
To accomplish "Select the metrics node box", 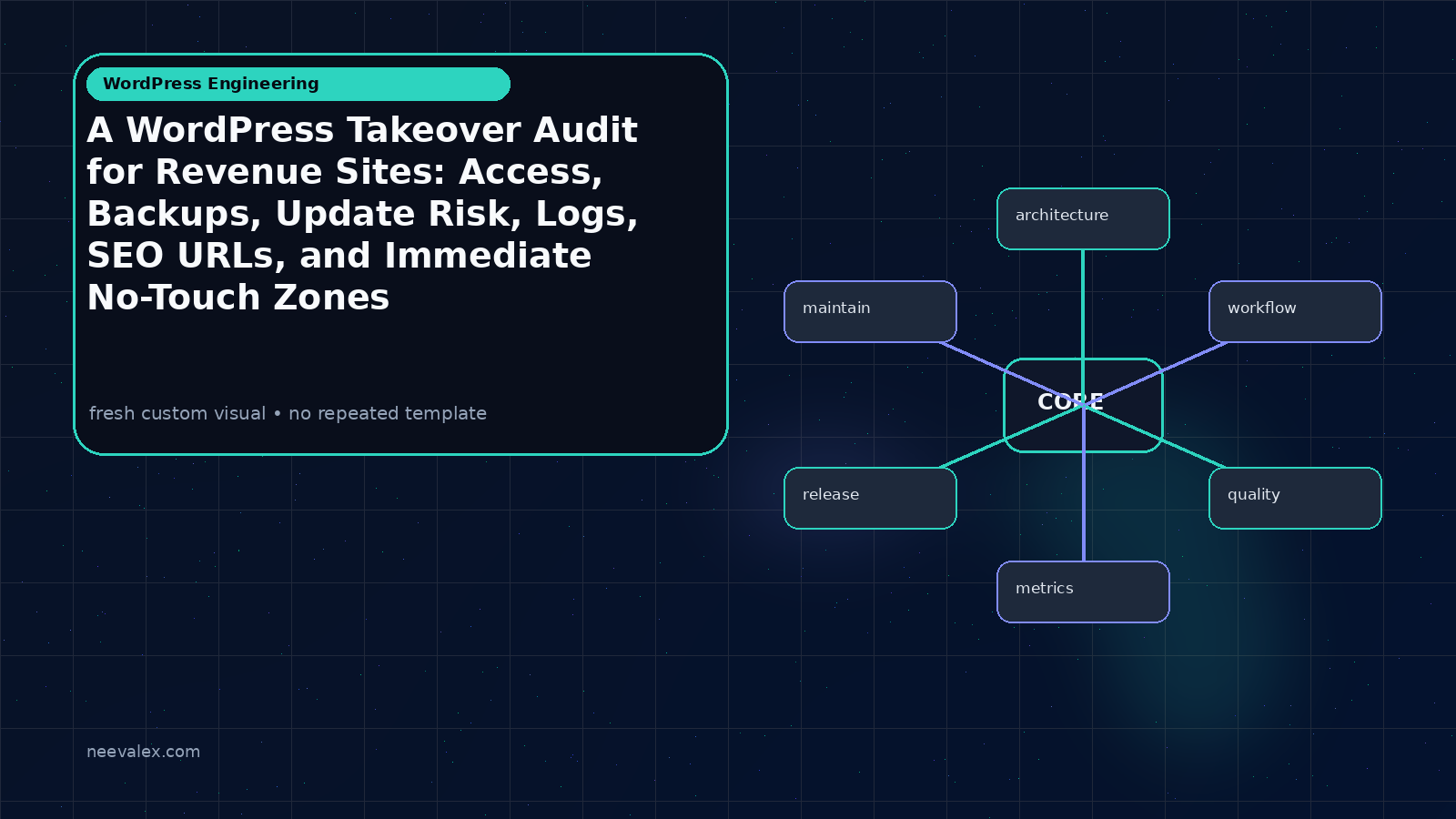I will [1083, 591].
